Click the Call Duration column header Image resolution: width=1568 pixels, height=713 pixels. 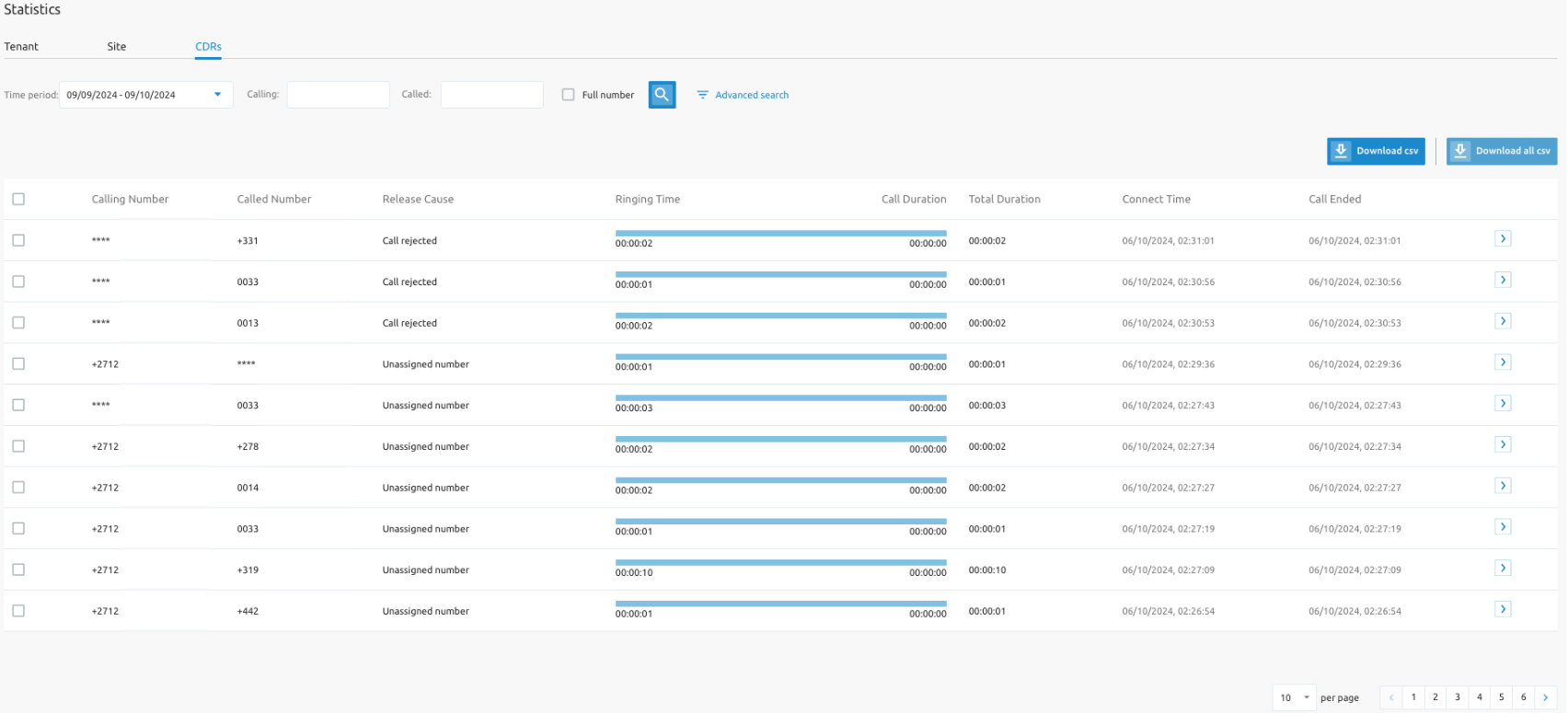point(914,199)
